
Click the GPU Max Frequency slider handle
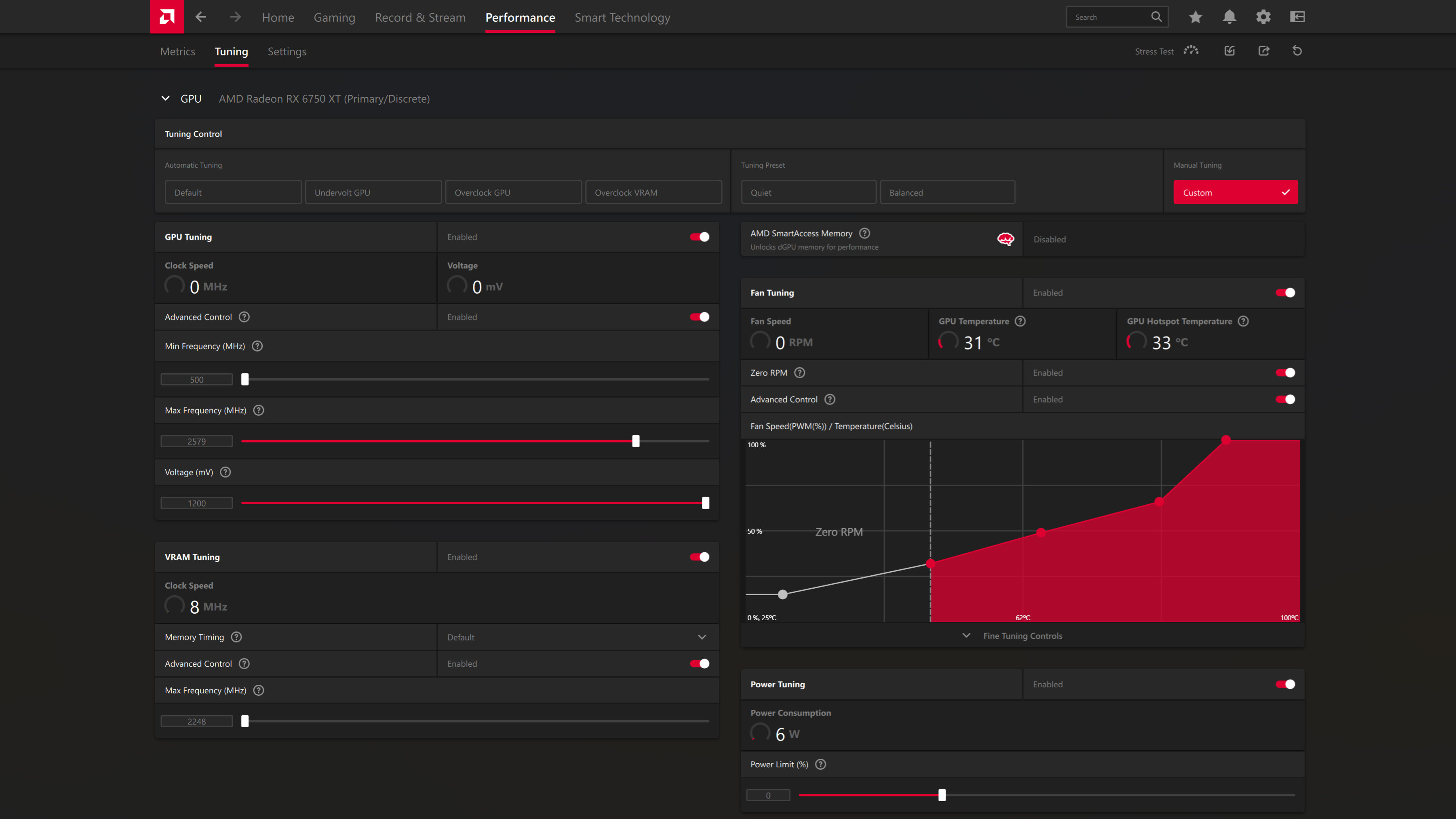[636, 441]
